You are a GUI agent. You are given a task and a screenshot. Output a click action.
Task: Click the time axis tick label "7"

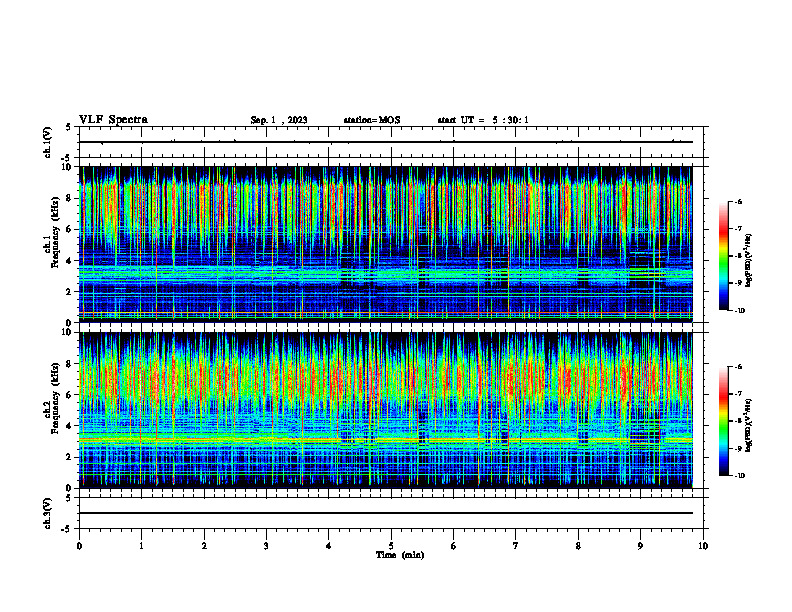tap(516, 546)
